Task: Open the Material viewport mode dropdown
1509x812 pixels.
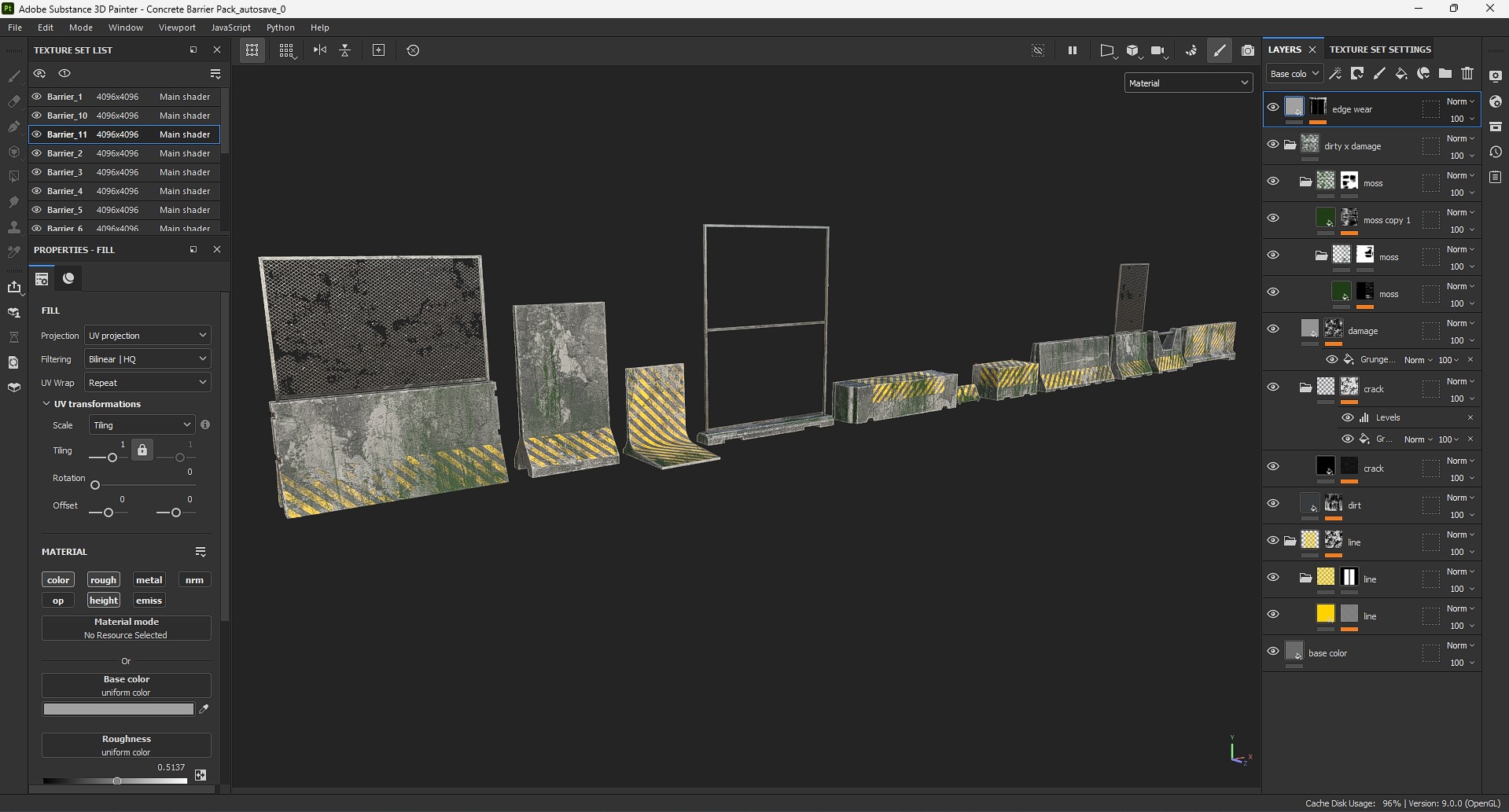Action: coord(1188,83)
